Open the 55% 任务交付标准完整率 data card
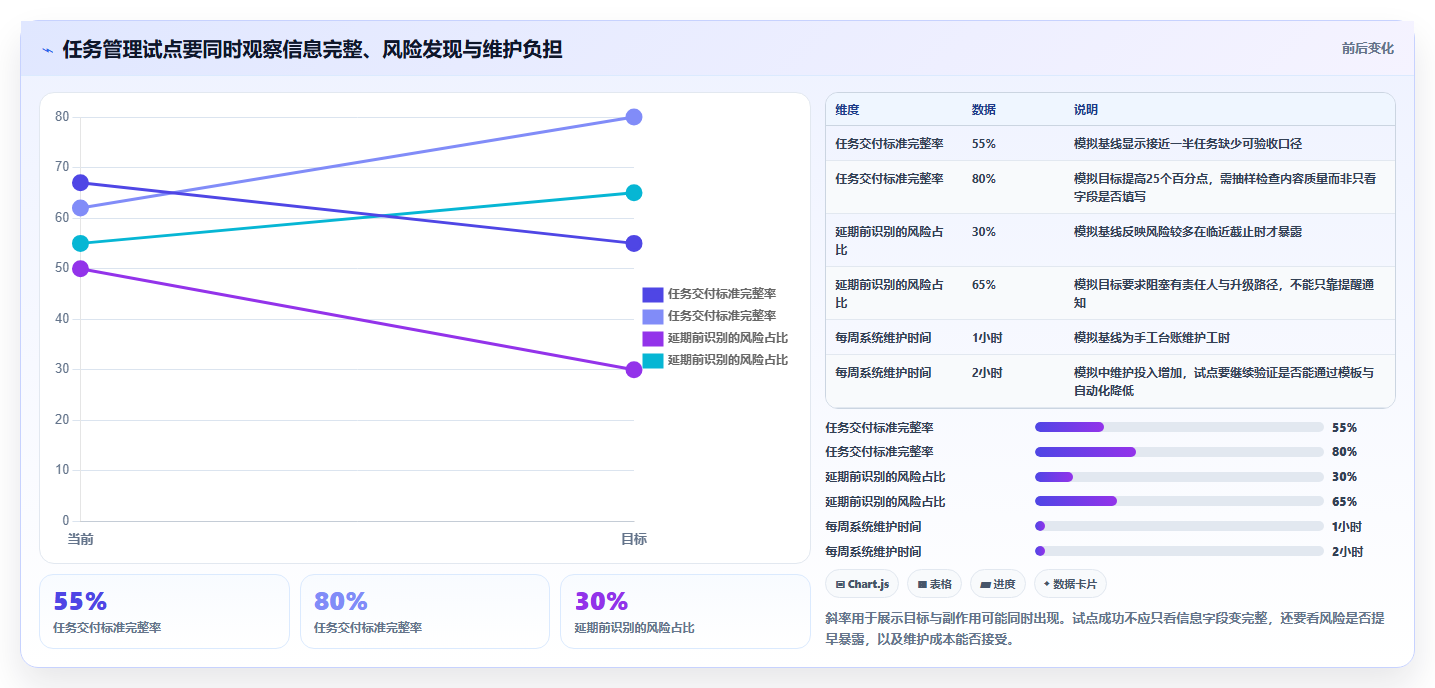1435x688 pixels. point(164,611)
